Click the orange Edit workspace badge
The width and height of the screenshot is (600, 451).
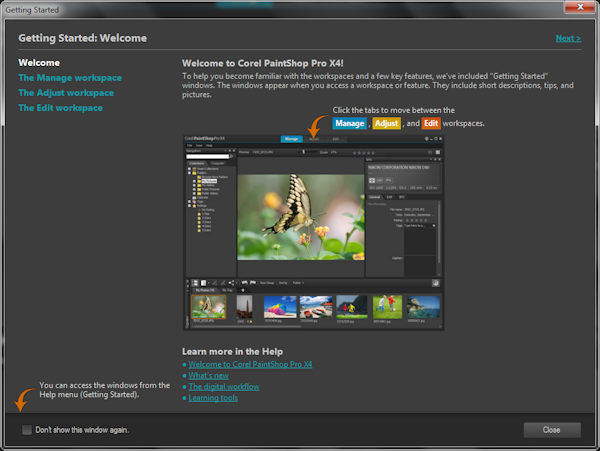[x=431, y=123]
